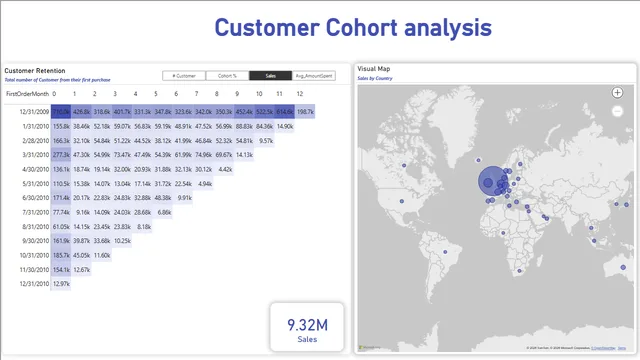The width and height of the screenshot is (640, 360).
Task: Click the 4.94k cell
Action: (204, 184)
